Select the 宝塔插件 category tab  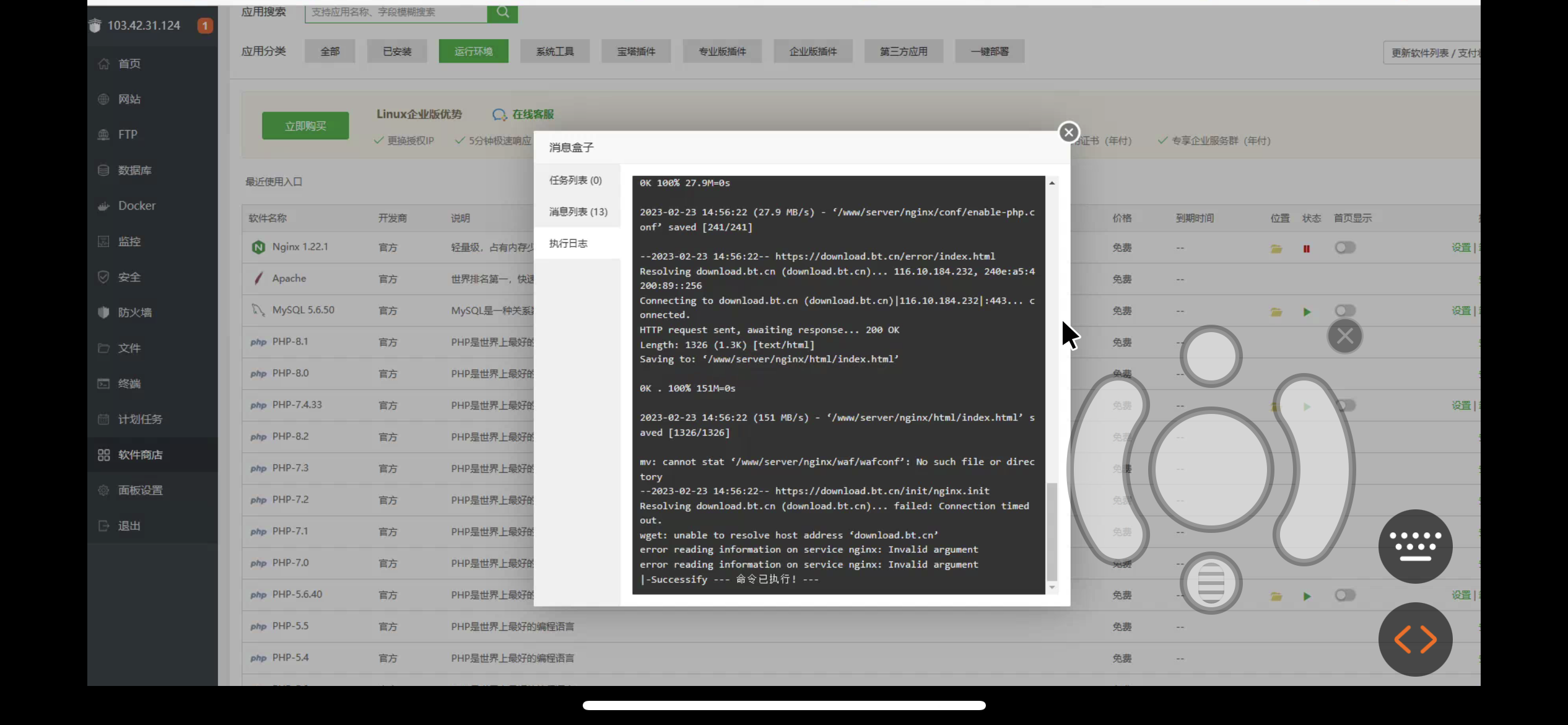click(x=636, y=51)
